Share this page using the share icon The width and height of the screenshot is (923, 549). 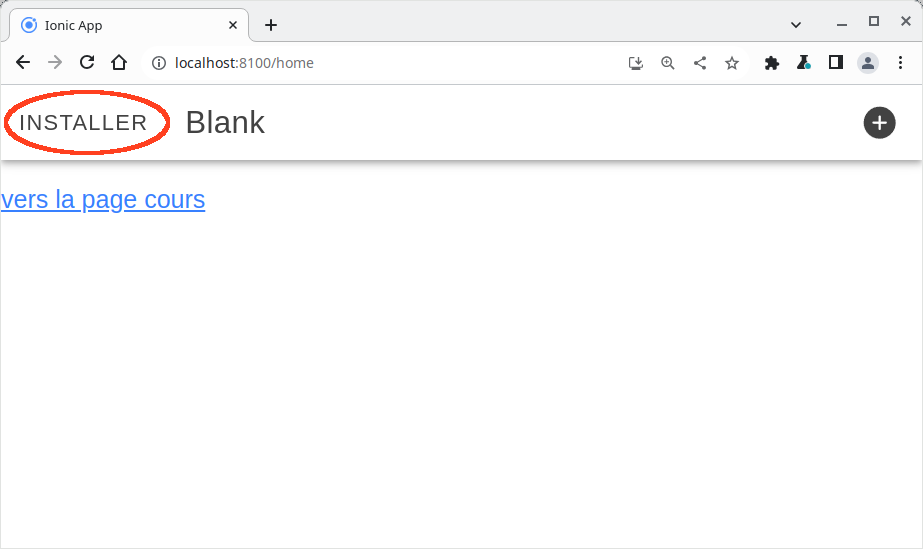pyautogui.click(x=700, y=63)
